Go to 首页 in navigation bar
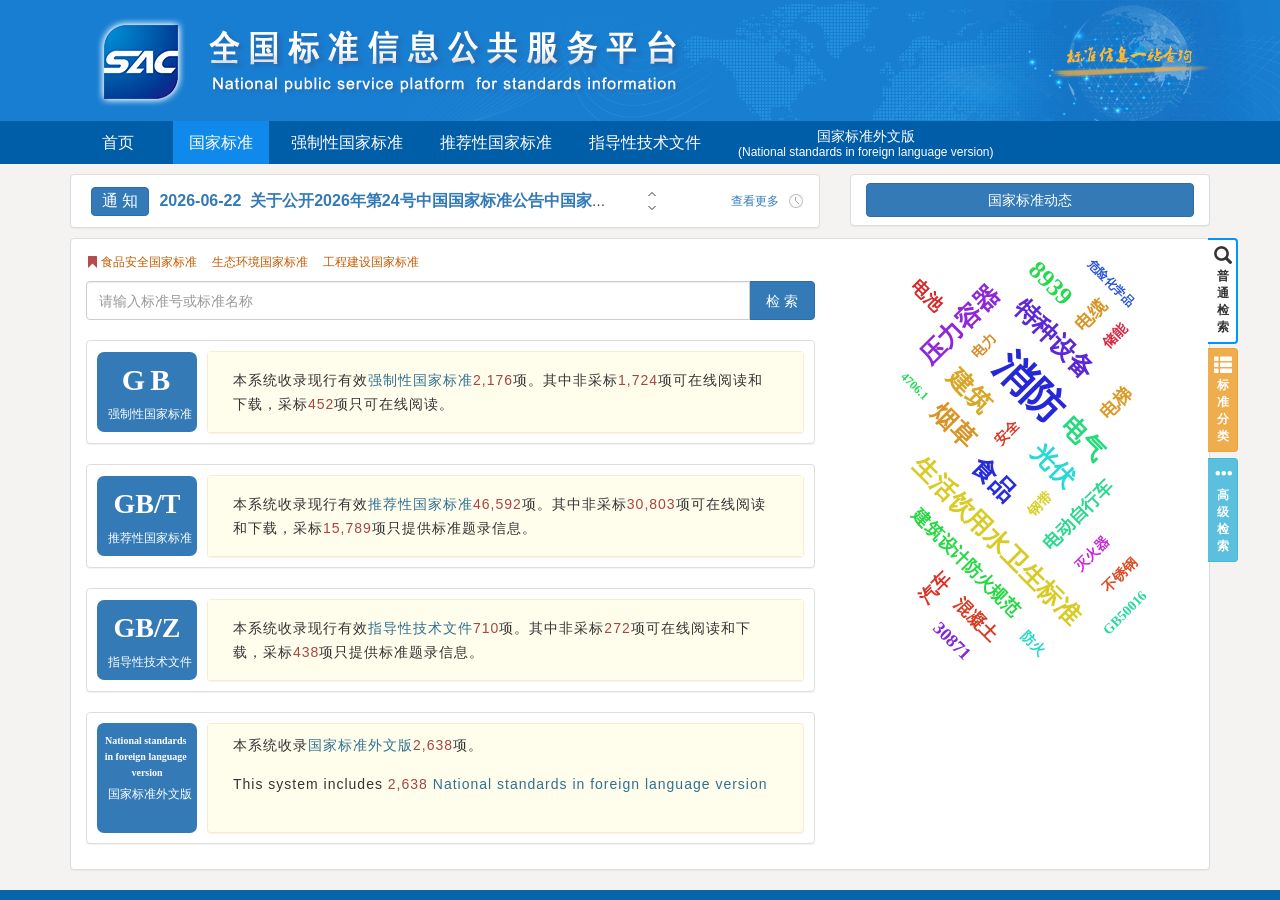The height and width of the screenshot is (900, 1280). click(118, 143)
